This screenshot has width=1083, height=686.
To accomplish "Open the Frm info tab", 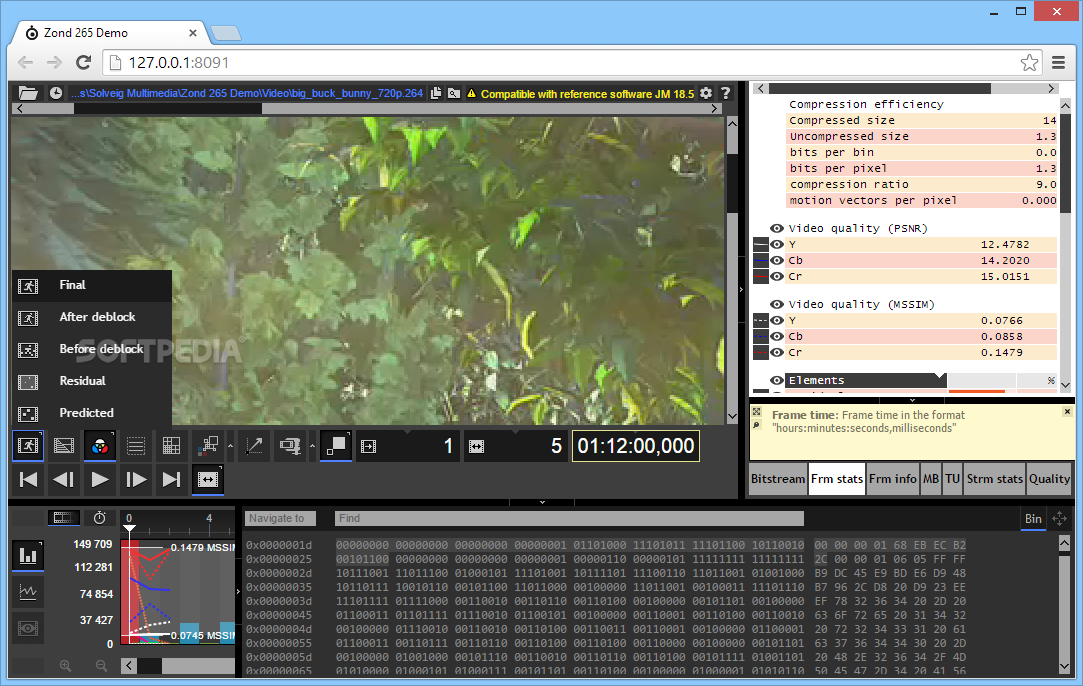I will [x=892, y=479].
